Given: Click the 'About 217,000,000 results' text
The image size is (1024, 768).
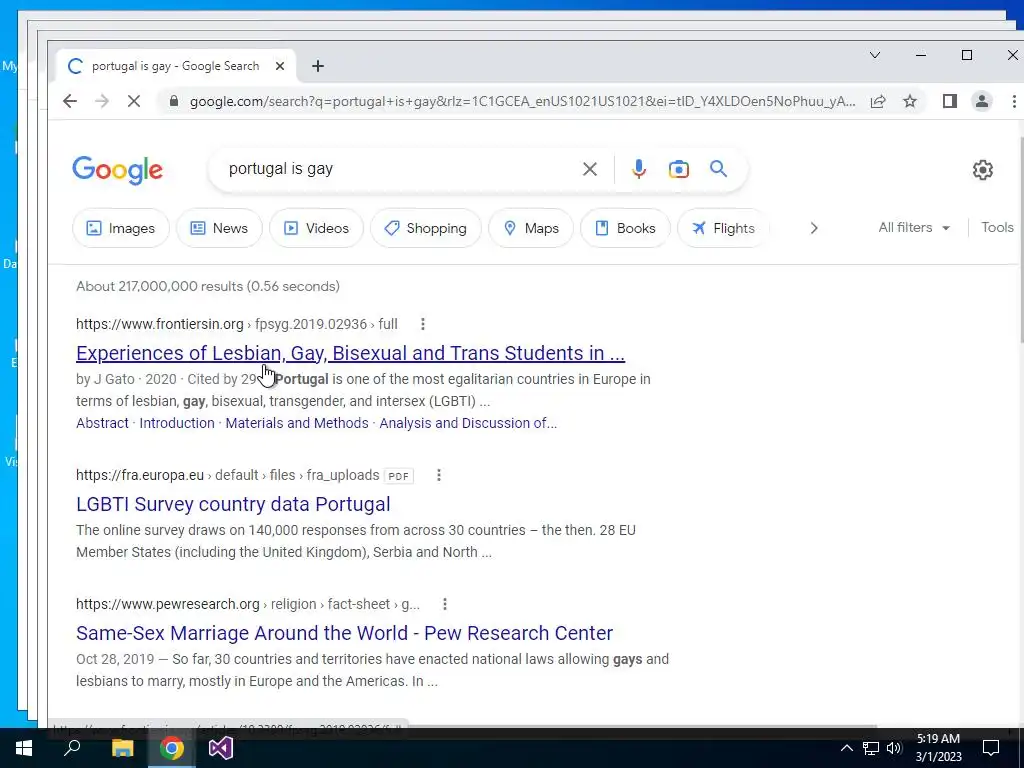Looking at the screenshot, I should point(208,286).
